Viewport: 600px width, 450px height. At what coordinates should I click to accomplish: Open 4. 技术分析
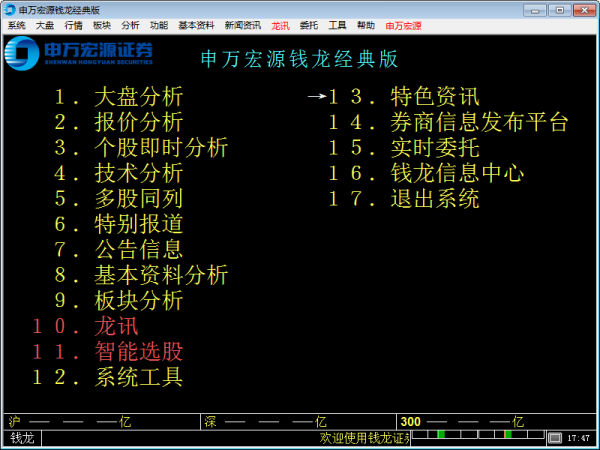click(x=119, y=173)
